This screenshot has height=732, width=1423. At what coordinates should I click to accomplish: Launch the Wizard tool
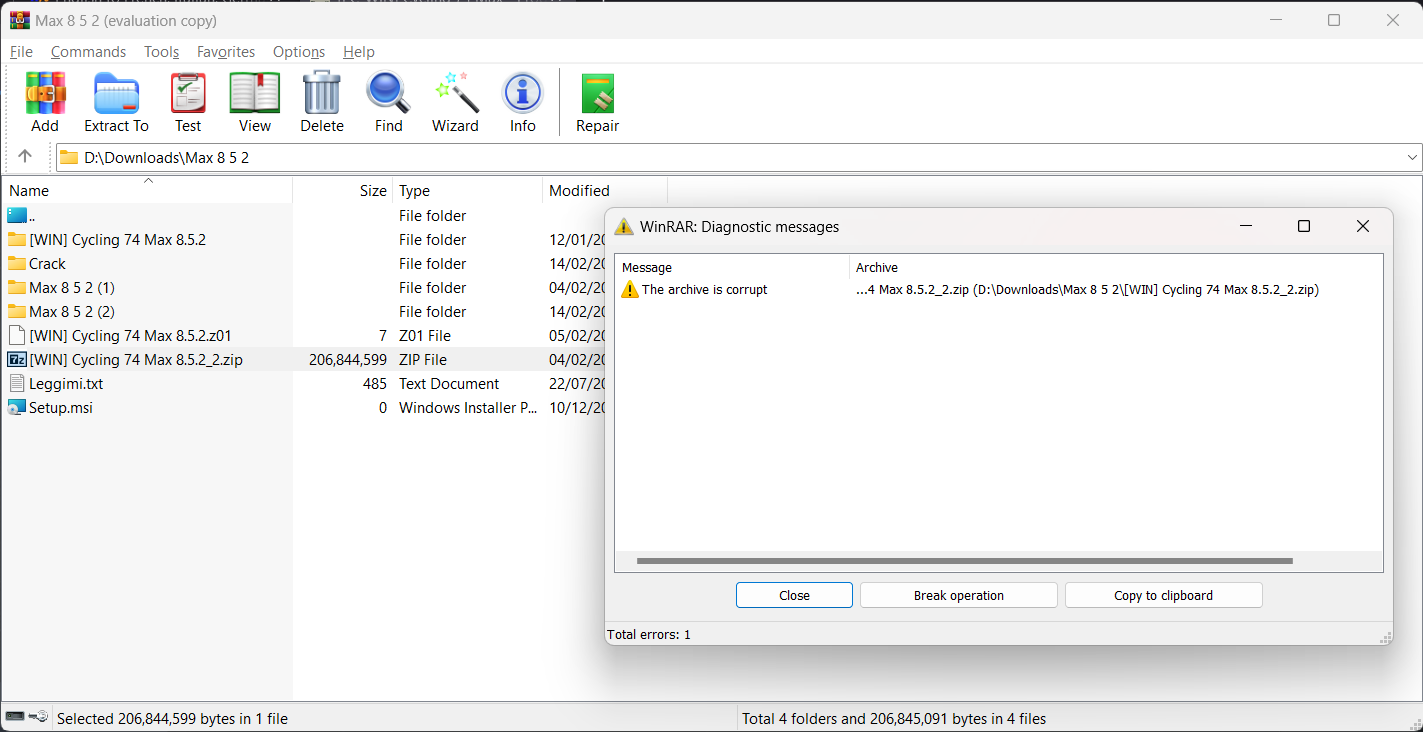pyautogui.click(x=455, y=93)
